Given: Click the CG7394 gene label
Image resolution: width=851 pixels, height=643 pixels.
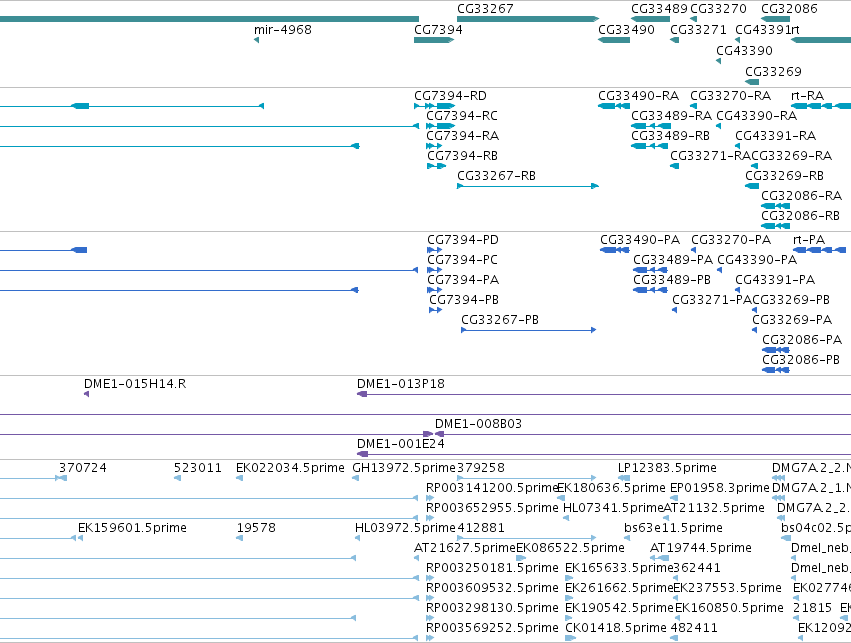Looking at the screenshot, I should click(438, 30).
